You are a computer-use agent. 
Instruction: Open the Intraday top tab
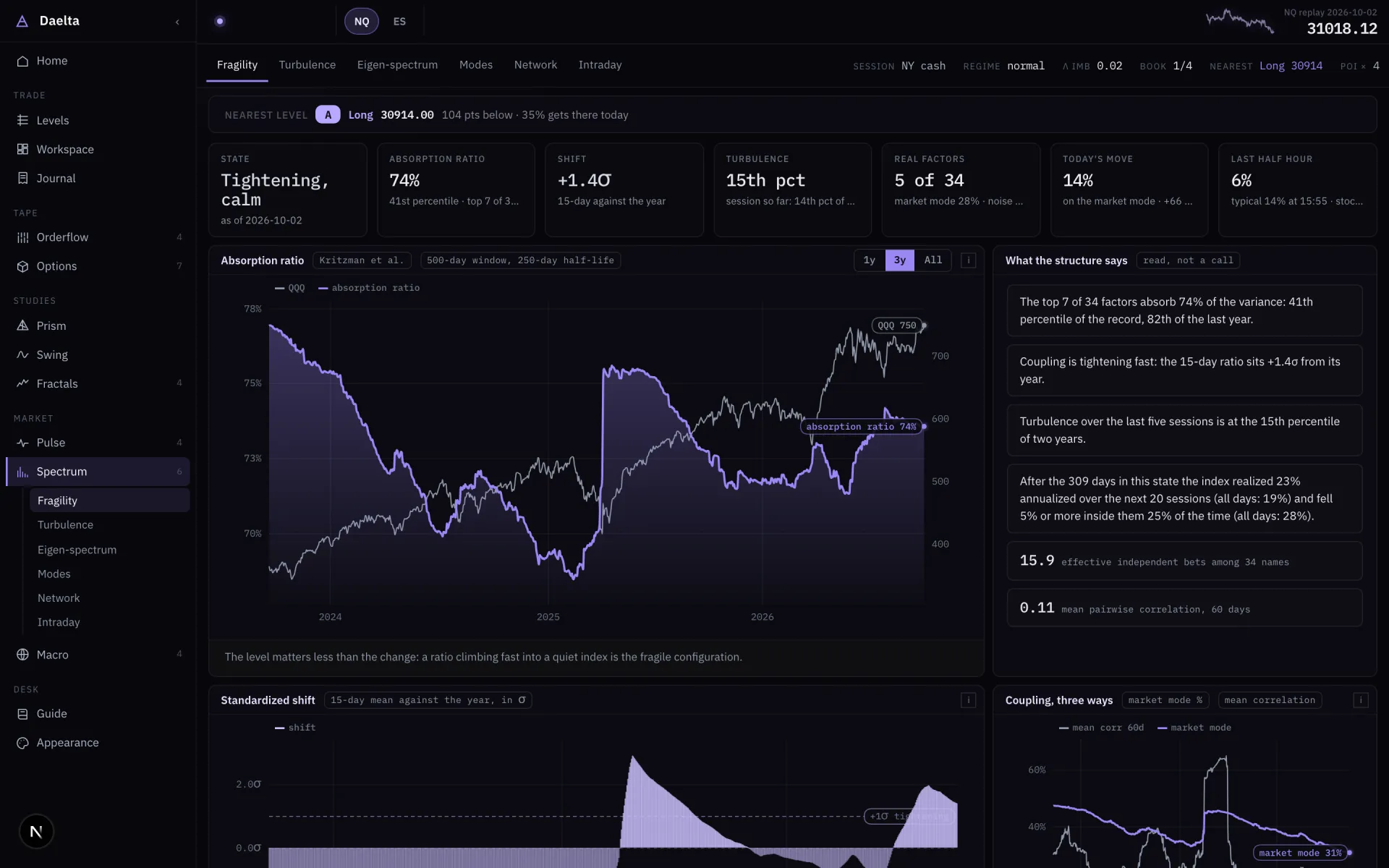(600, 65)
